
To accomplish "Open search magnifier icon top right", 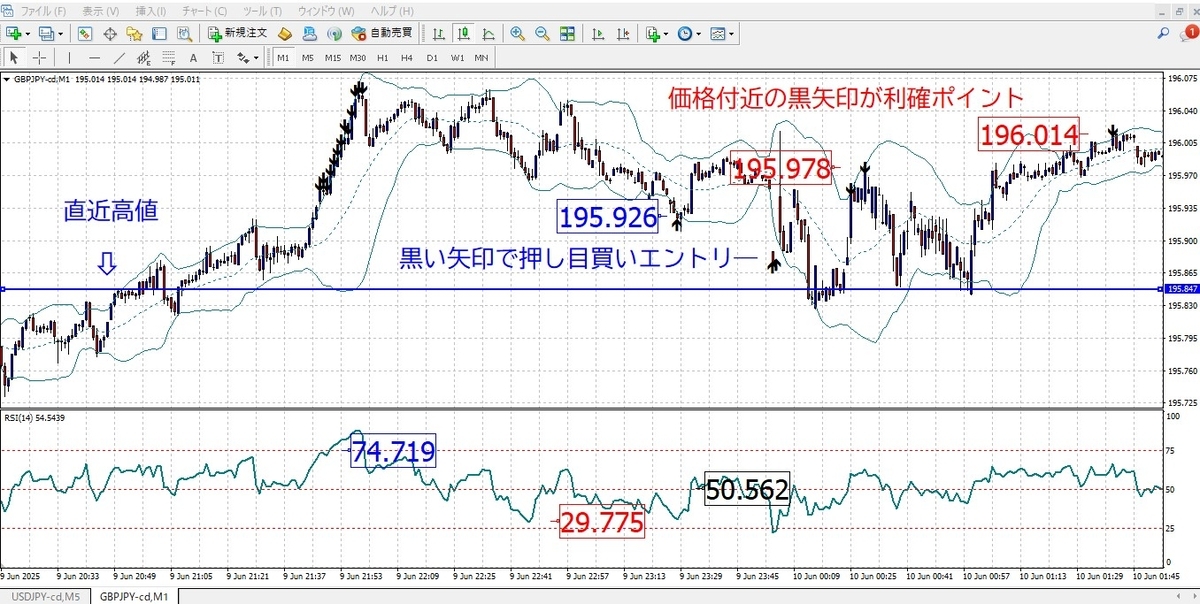I will [x=1164, y=33].
